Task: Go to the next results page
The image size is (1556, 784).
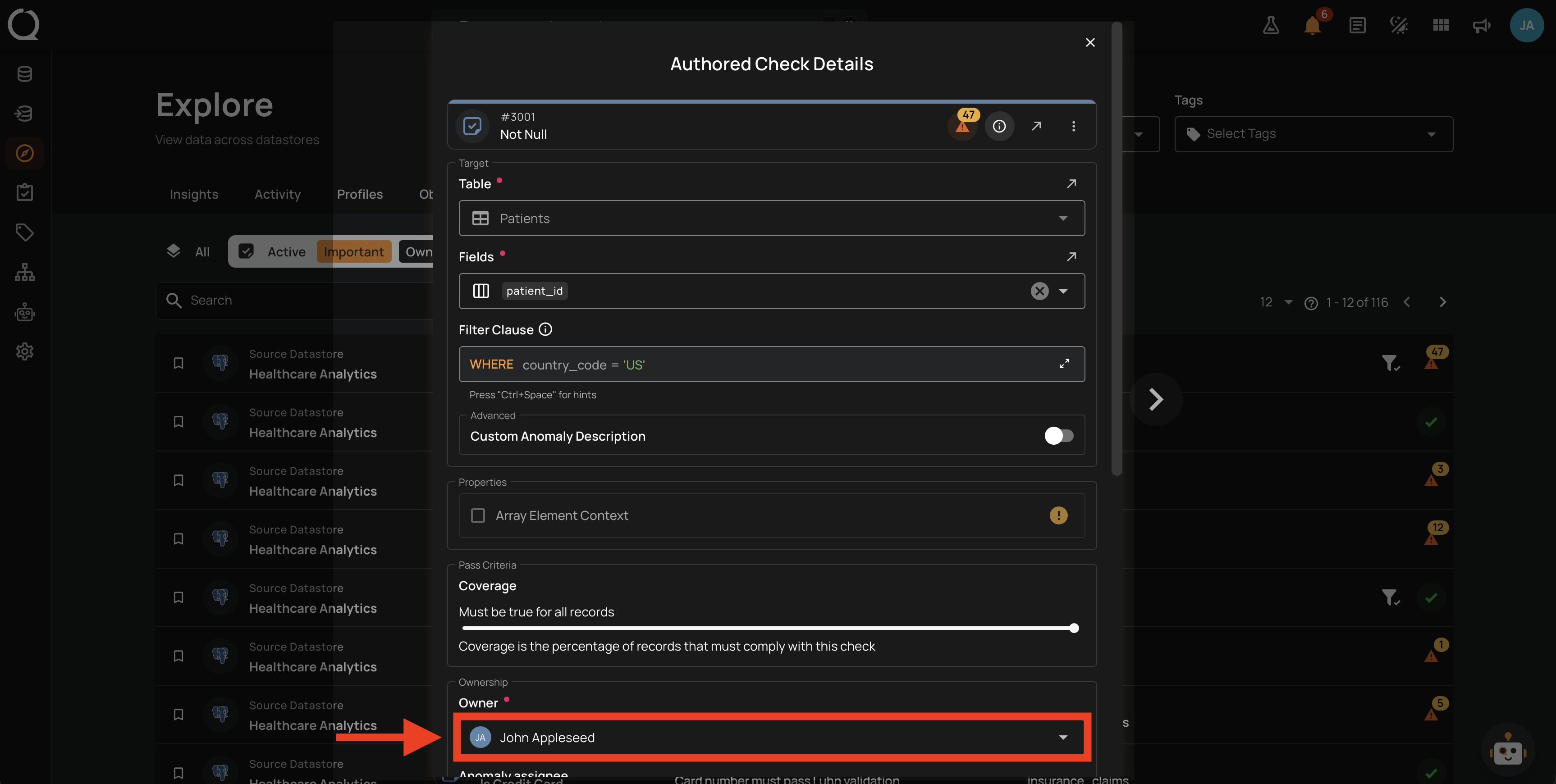Action: 1442,302
